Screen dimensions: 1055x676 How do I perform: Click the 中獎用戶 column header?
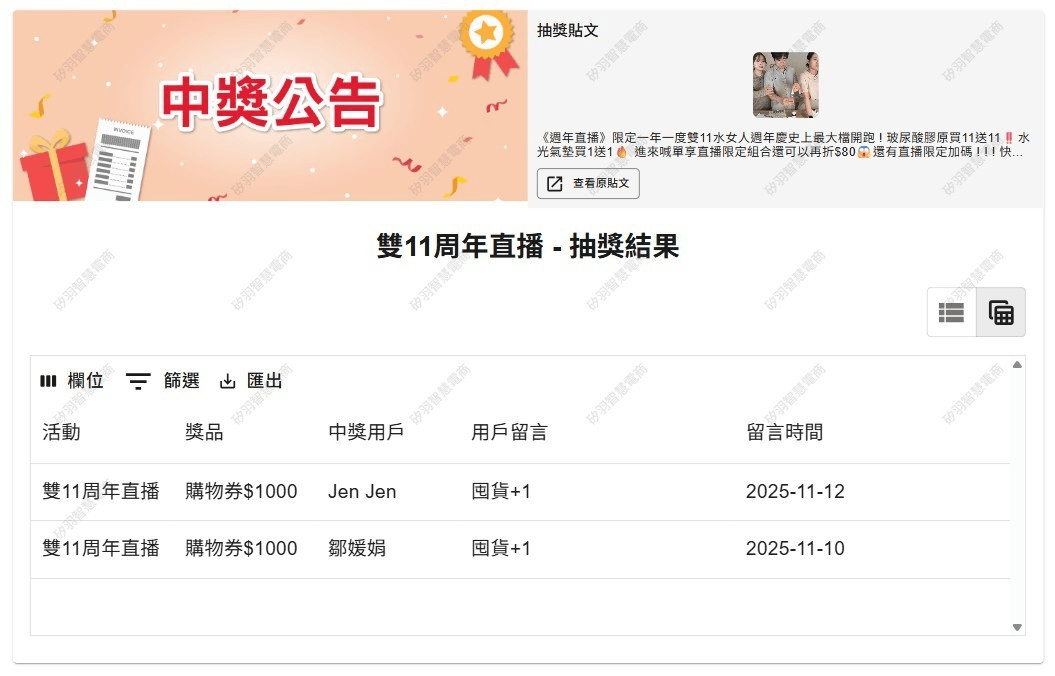365,432
